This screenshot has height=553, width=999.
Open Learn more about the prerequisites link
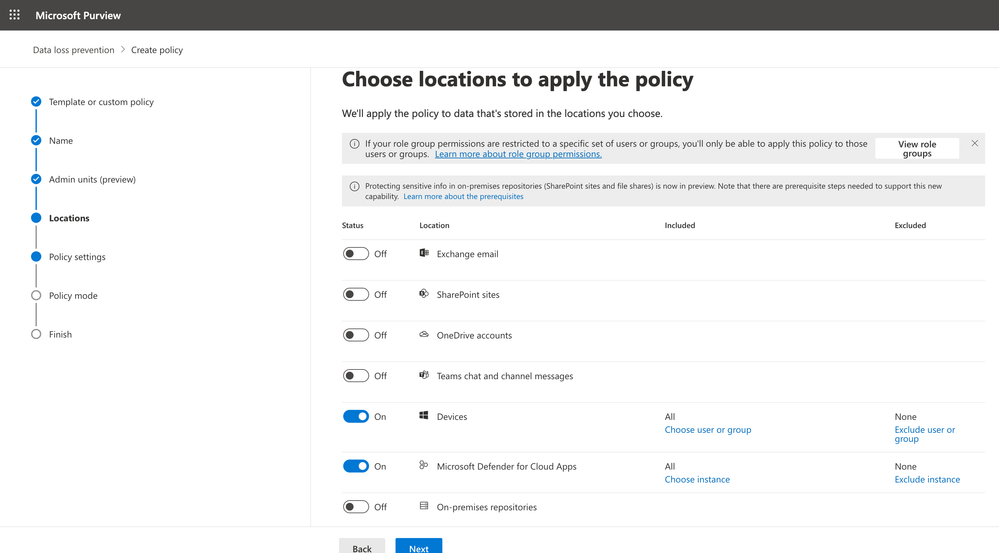pos(463,196)
